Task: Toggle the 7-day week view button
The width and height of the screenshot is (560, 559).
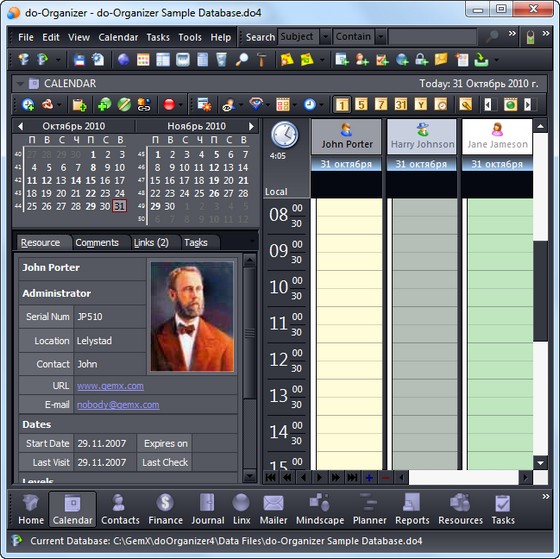Action: click(381, 105)
